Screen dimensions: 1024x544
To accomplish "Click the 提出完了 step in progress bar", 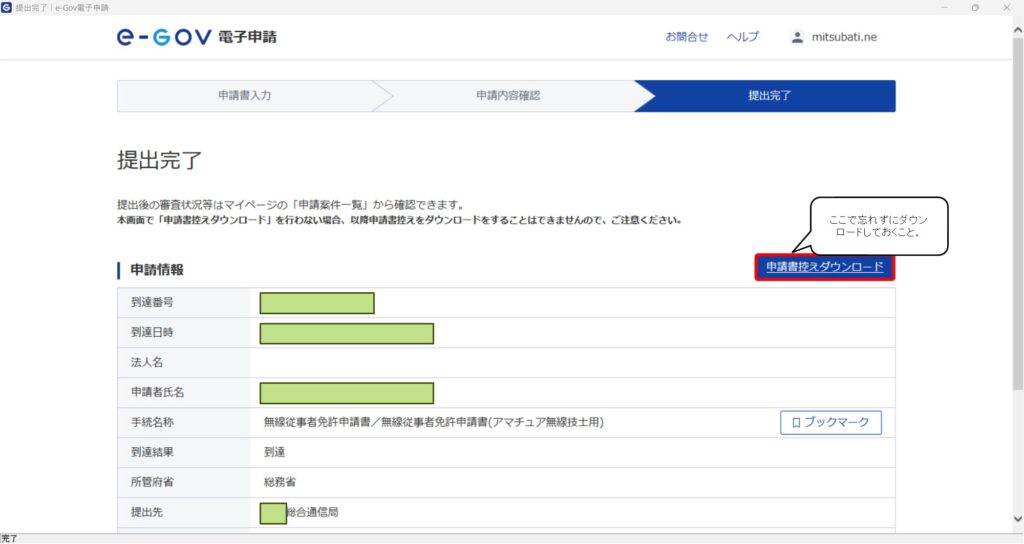I will point(770,96).
